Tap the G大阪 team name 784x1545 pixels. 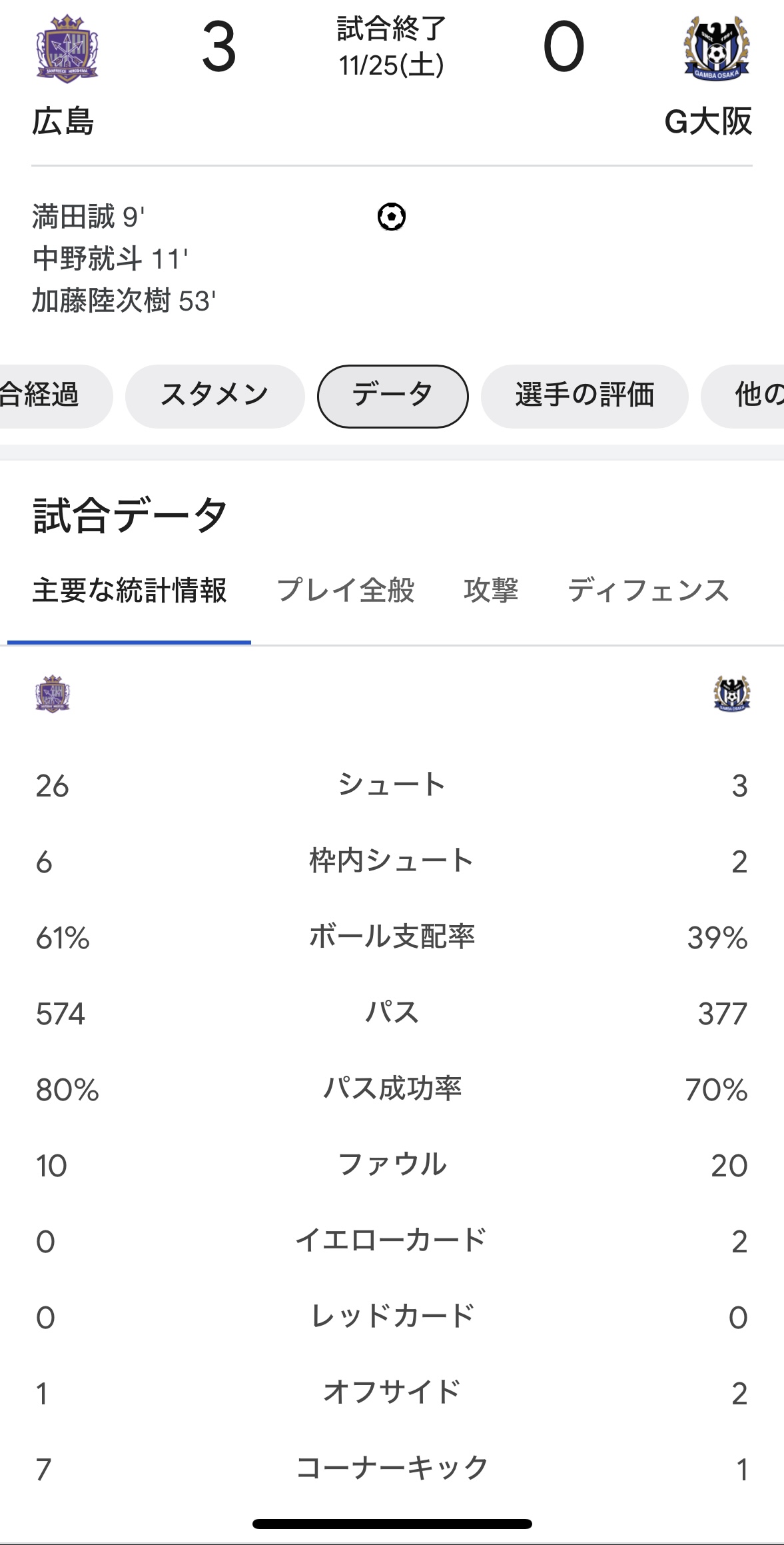click(708, 122)
